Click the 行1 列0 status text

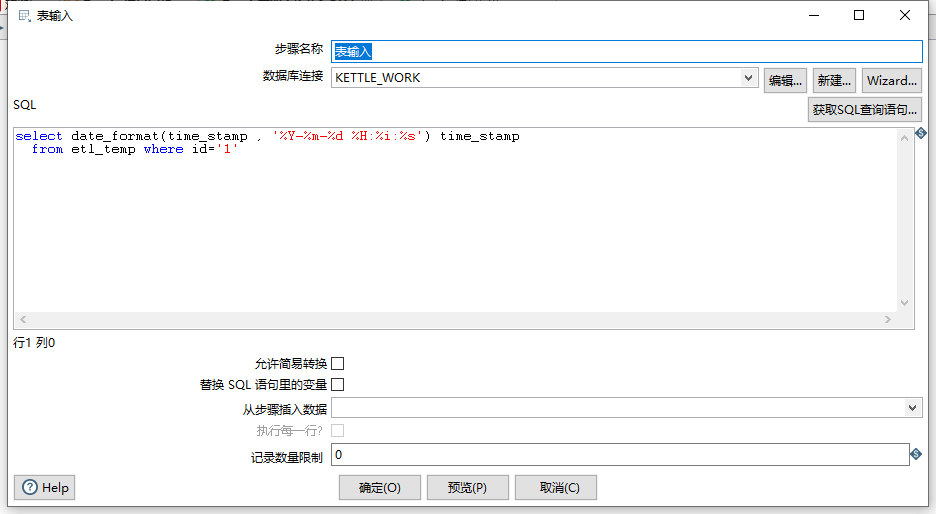coord(34,343)
